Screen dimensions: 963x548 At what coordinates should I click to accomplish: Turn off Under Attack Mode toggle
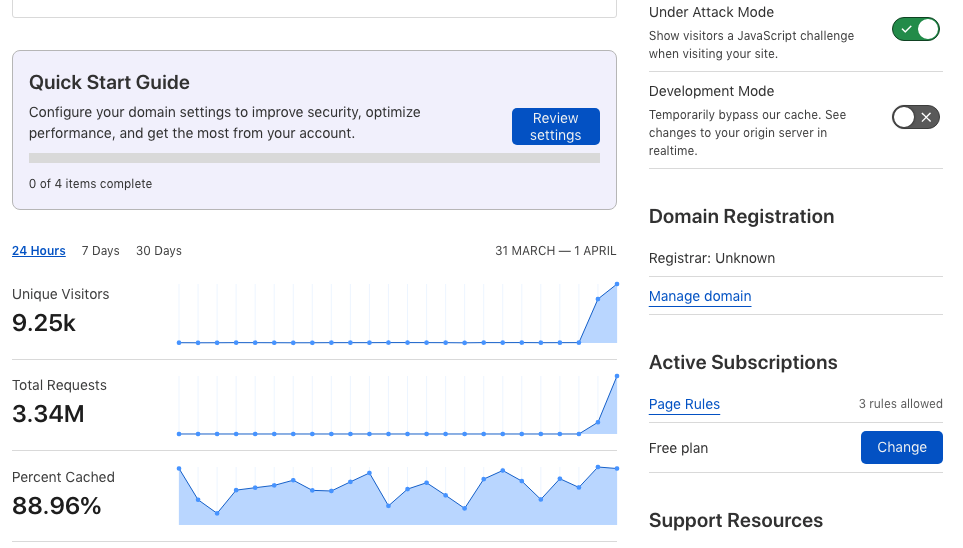coord(915,29)
